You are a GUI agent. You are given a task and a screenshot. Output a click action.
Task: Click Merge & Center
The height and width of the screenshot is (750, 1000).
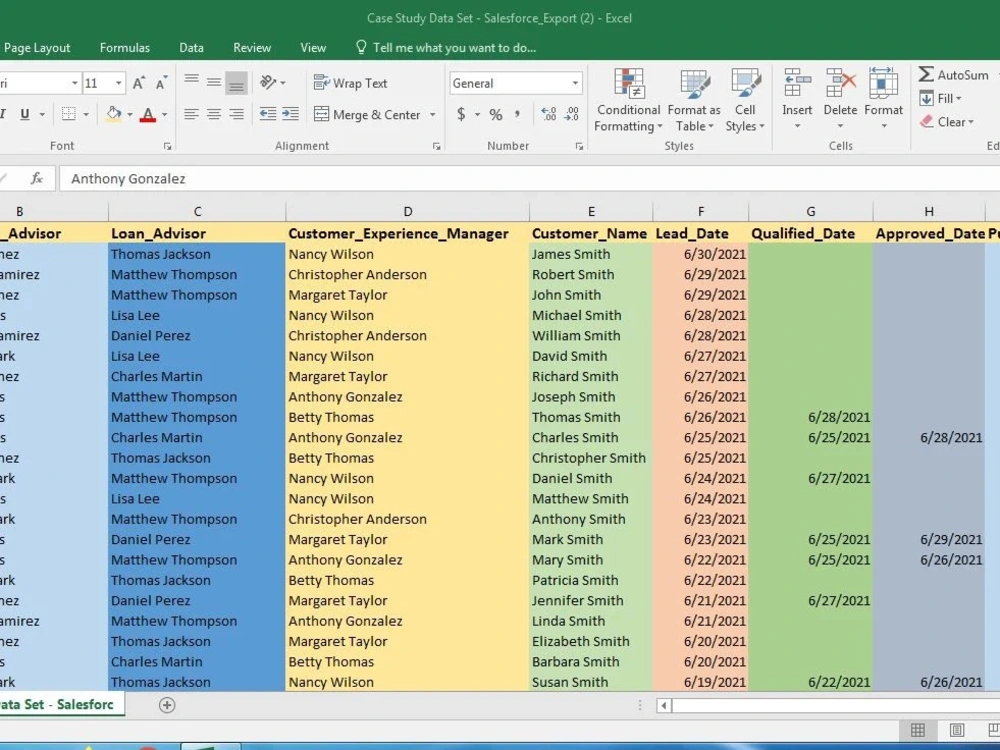[367, 114]
